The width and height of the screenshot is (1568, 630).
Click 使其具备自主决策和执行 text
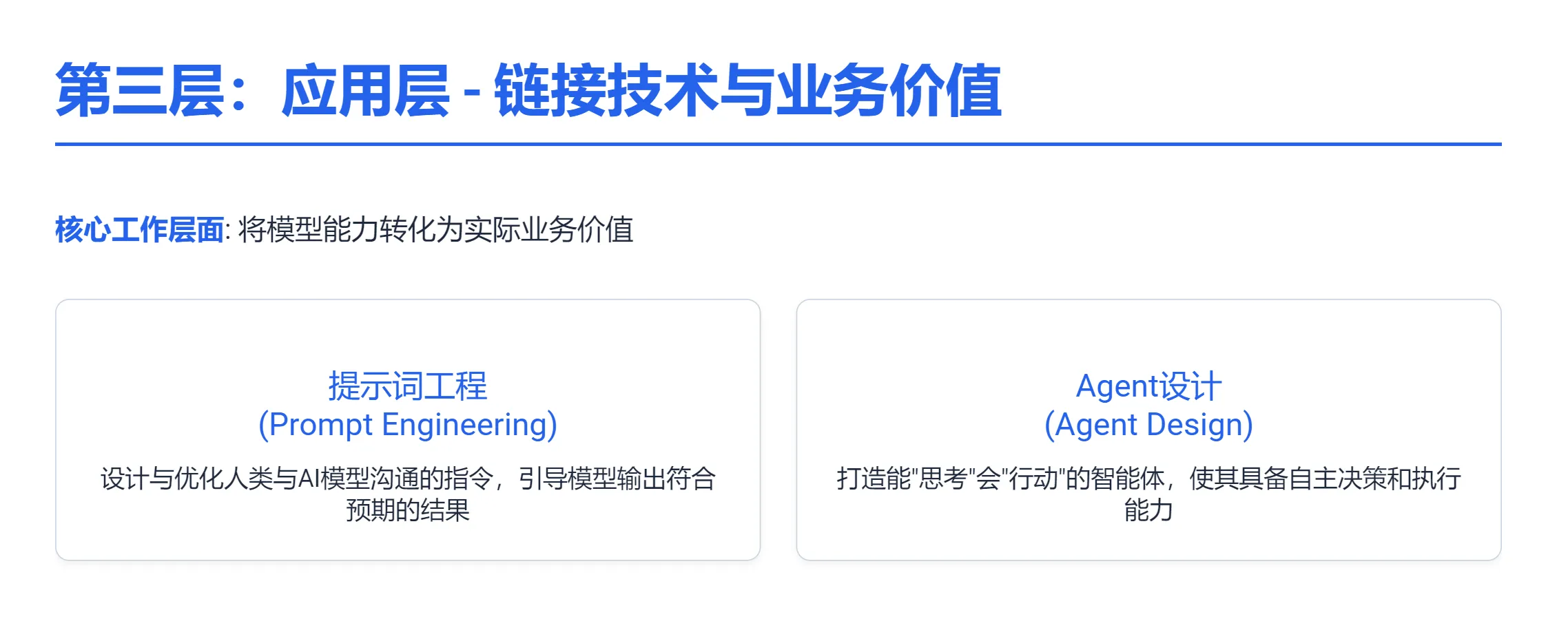(1325, 479)
